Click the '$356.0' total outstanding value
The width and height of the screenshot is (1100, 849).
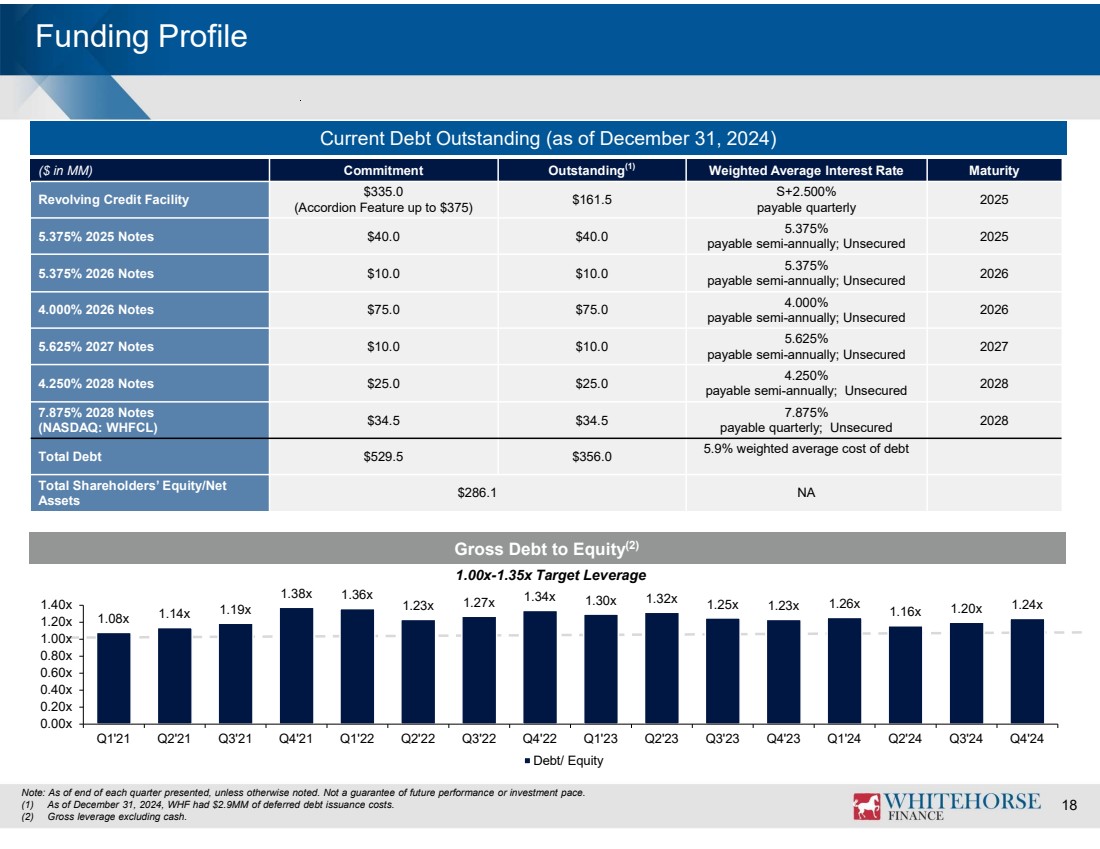tap(591, 457)
